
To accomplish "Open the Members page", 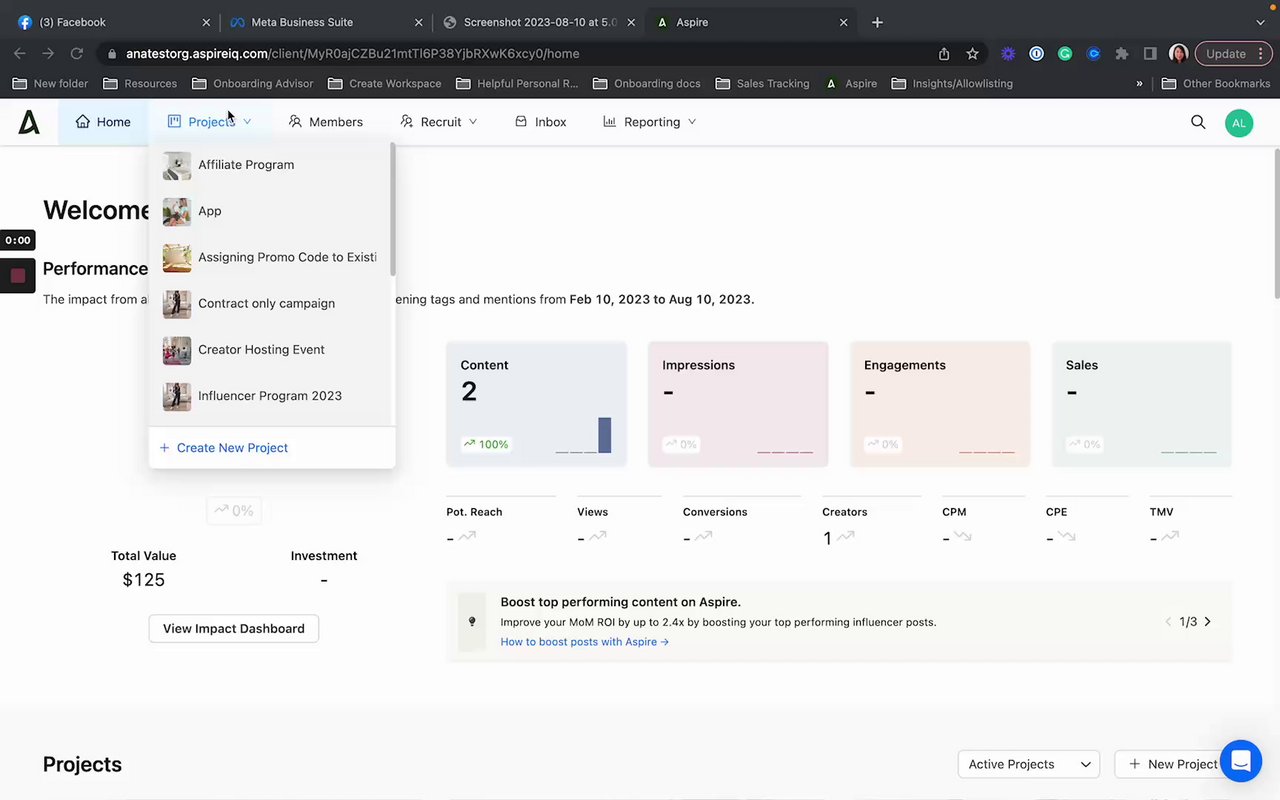I will (x=325, y=122).
